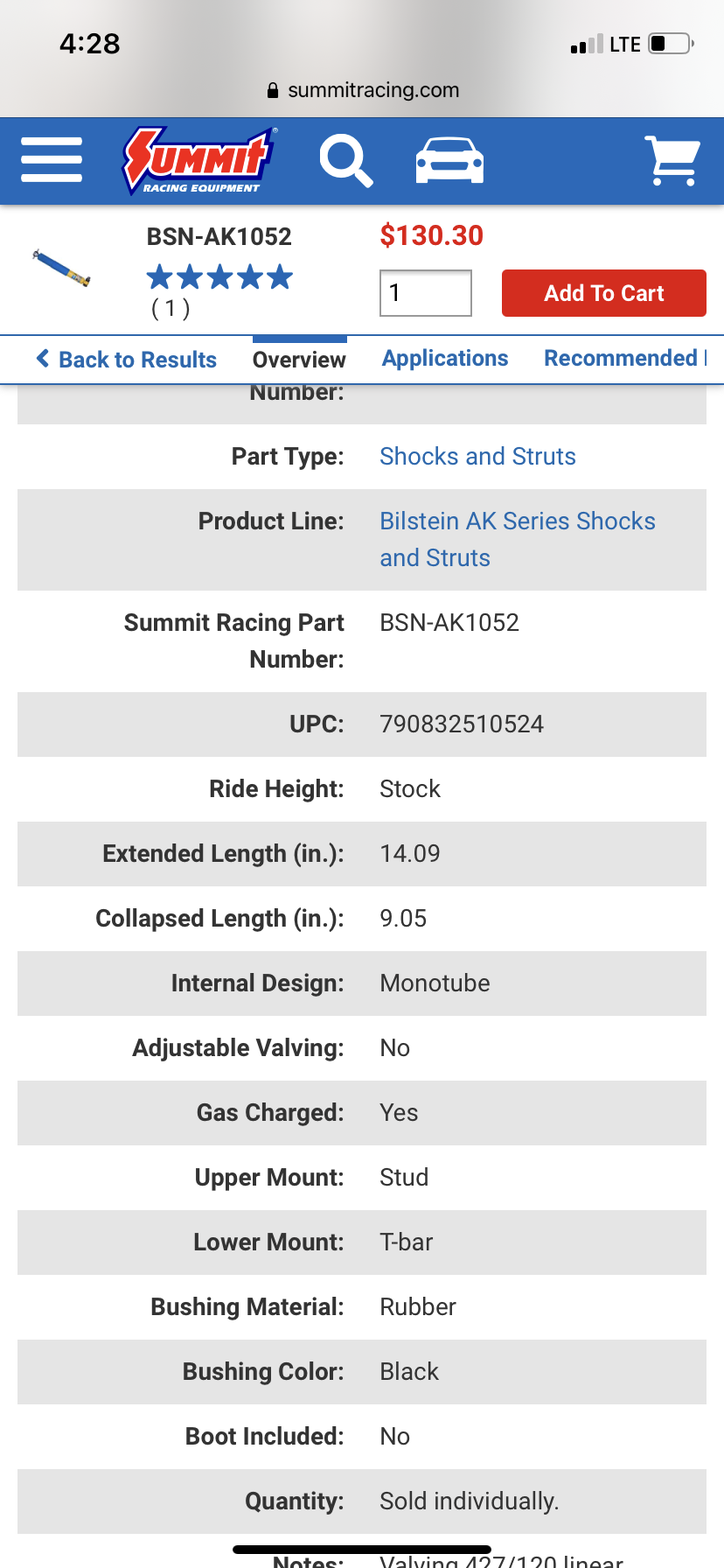724x1568 pixels.
Task: Add the BSN-AK1052 to cart
Action: pos(604,293)
